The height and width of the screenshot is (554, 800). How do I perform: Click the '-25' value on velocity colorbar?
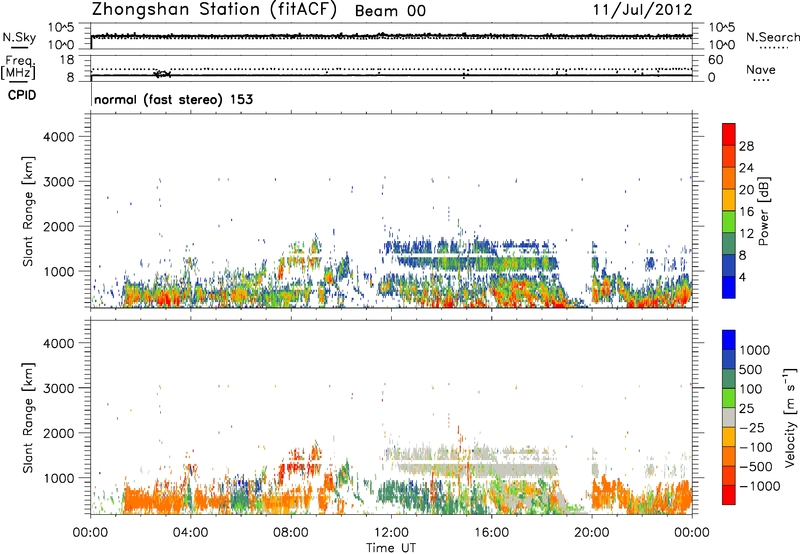pyautogui.click(x=752, y=428)
